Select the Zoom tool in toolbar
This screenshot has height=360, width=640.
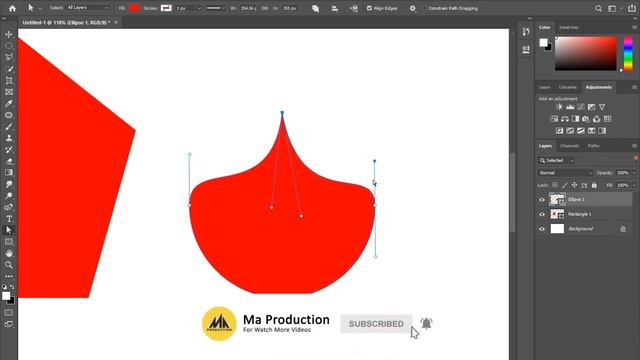pyautogui.click(x=9, y=264)
